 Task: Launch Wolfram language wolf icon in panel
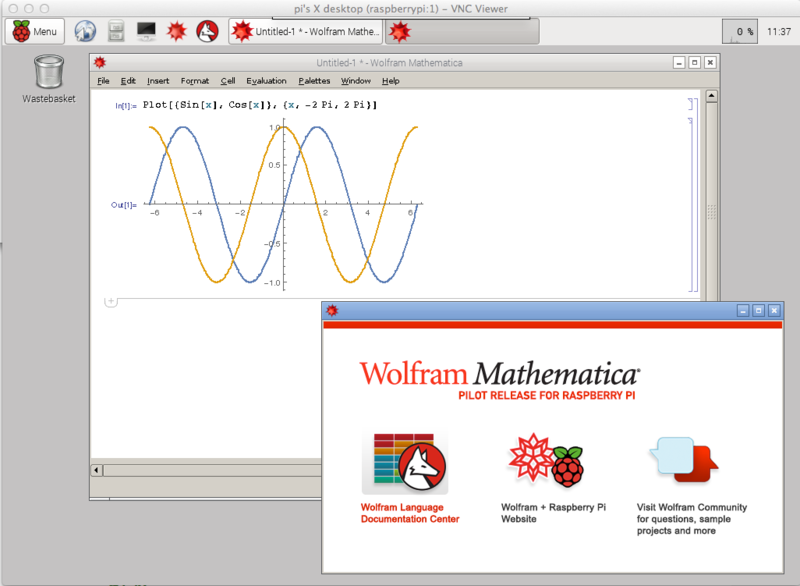click(x=208, y=32)
